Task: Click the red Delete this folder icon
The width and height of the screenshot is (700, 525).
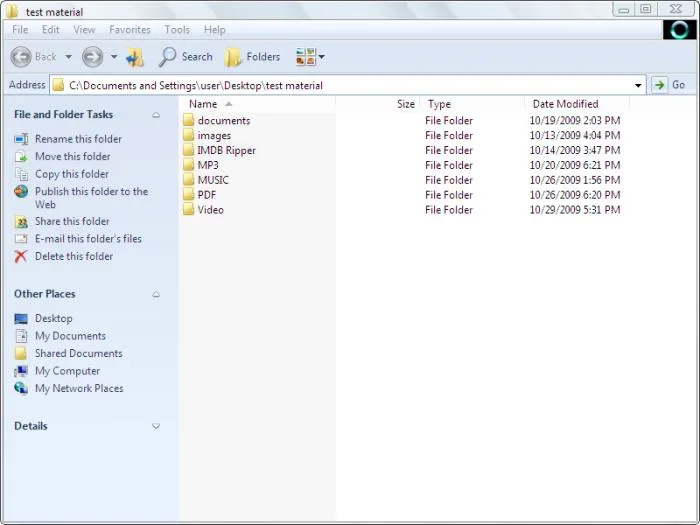Action: pos(21,256)
